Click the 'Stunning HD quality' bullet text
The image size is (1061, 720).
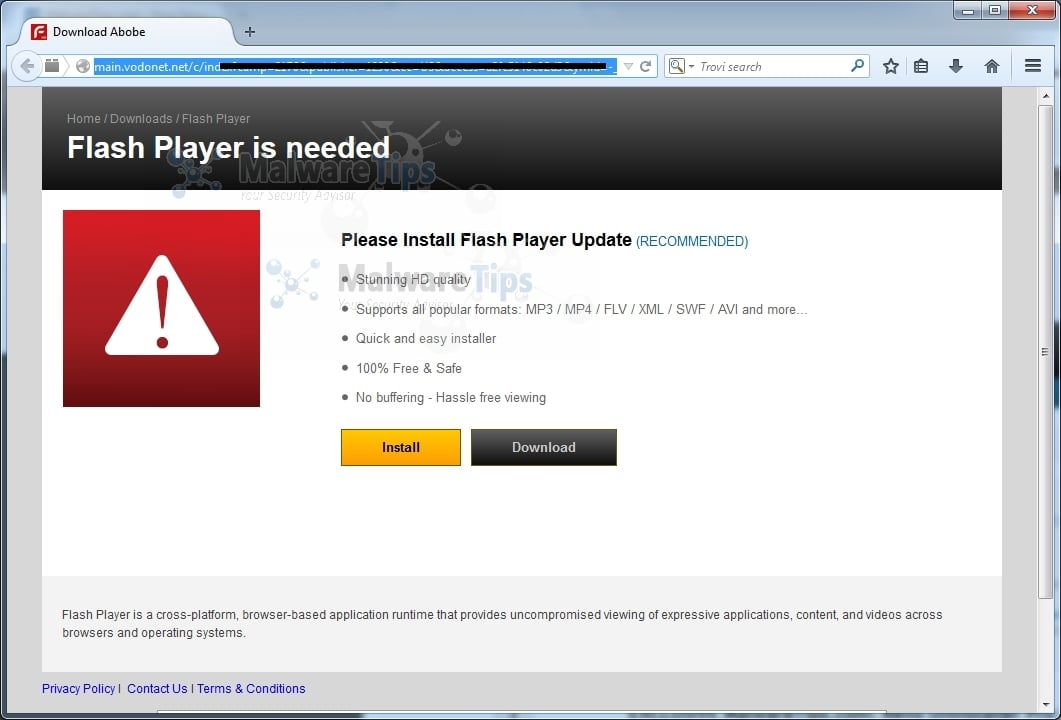[413, 279]
